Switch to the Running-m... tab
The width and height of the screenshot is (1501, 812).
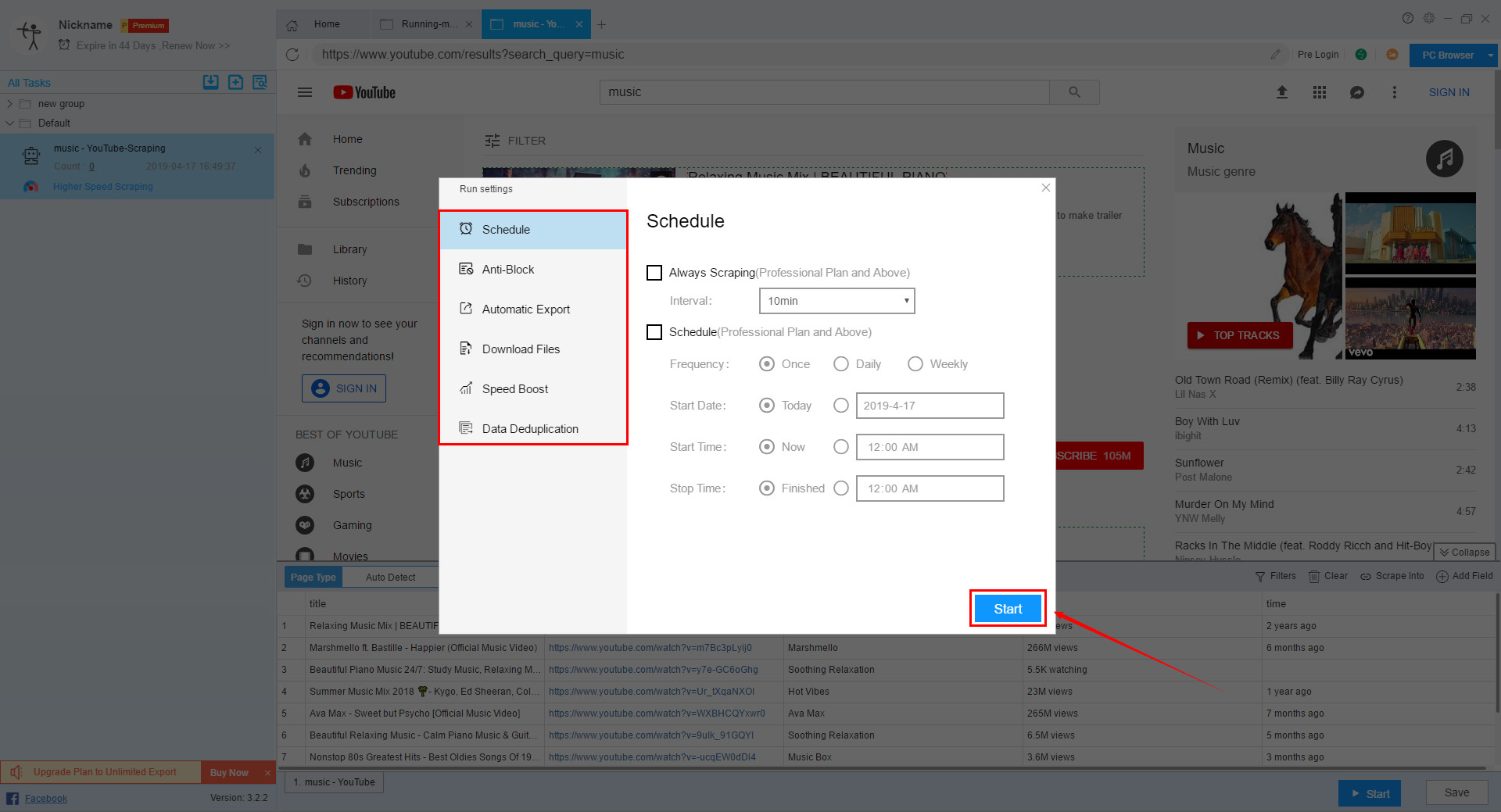426,24
